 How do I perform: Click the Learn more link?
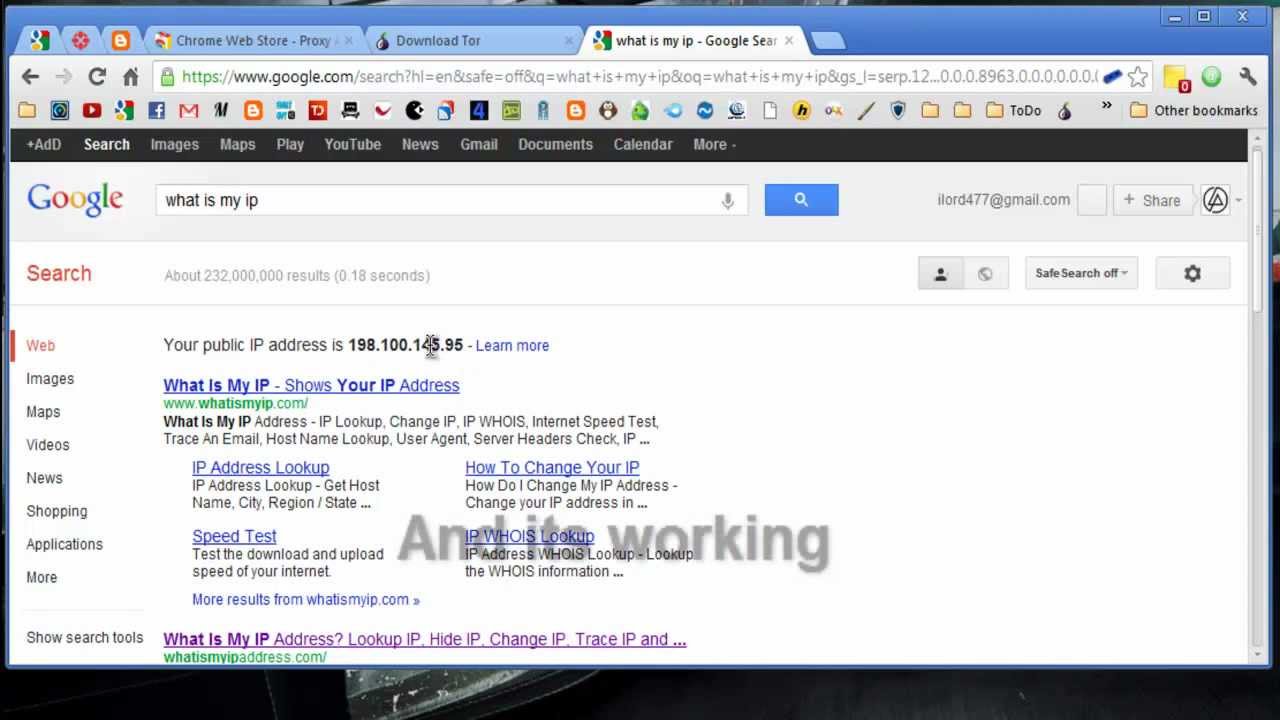click(x=512, y=345)
